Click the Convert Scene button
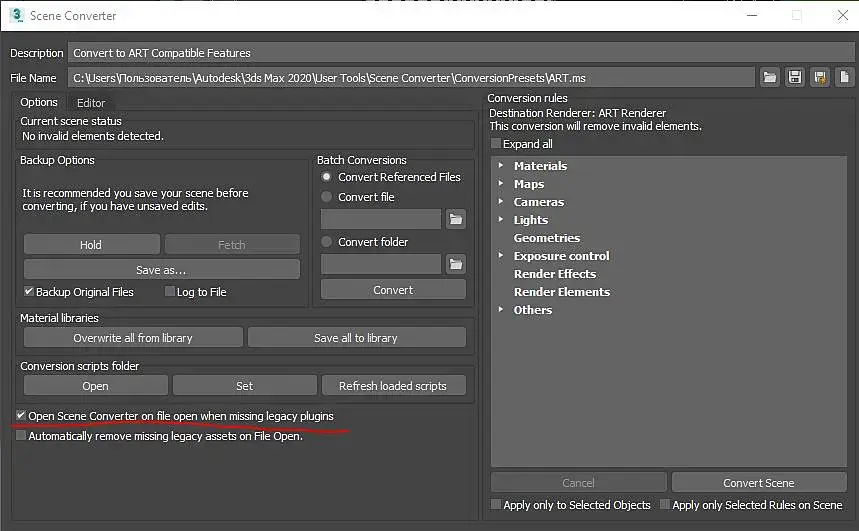The height and width of the screenshot is (531, 859). click(759, 483)
